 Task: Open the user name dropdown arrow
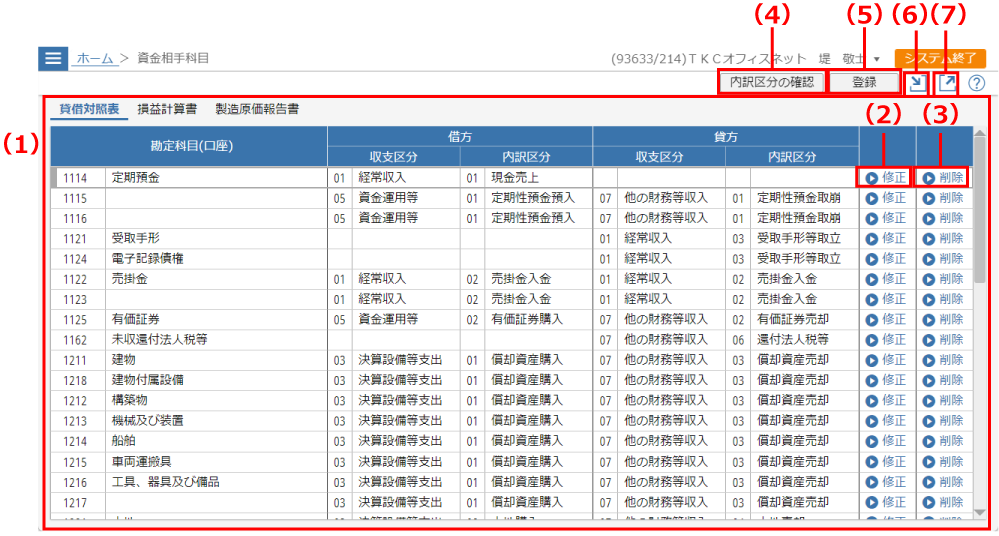pos(877,59)
